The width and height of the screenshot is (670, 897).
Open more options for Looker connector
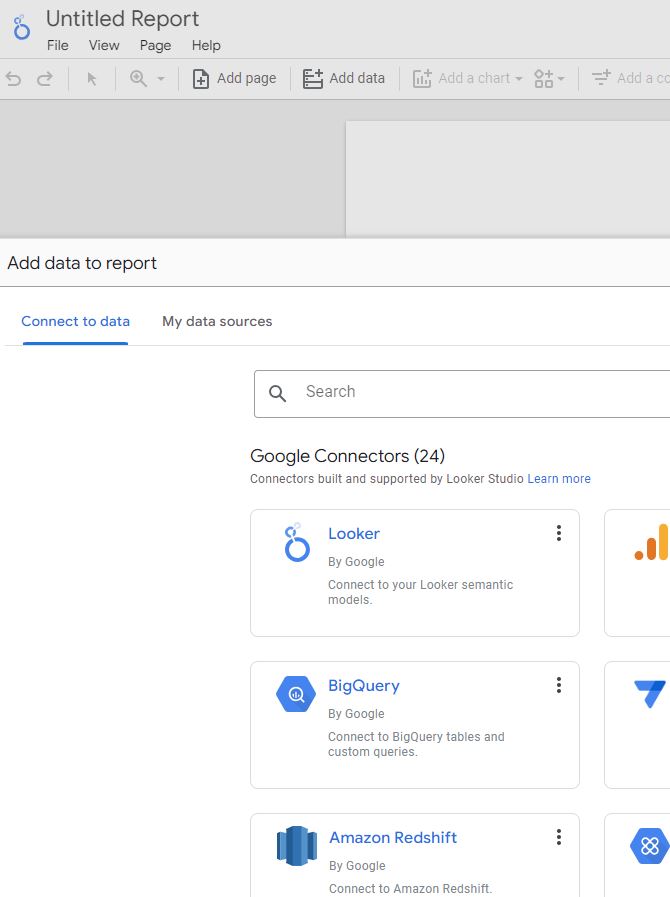[x=559, y=533]
